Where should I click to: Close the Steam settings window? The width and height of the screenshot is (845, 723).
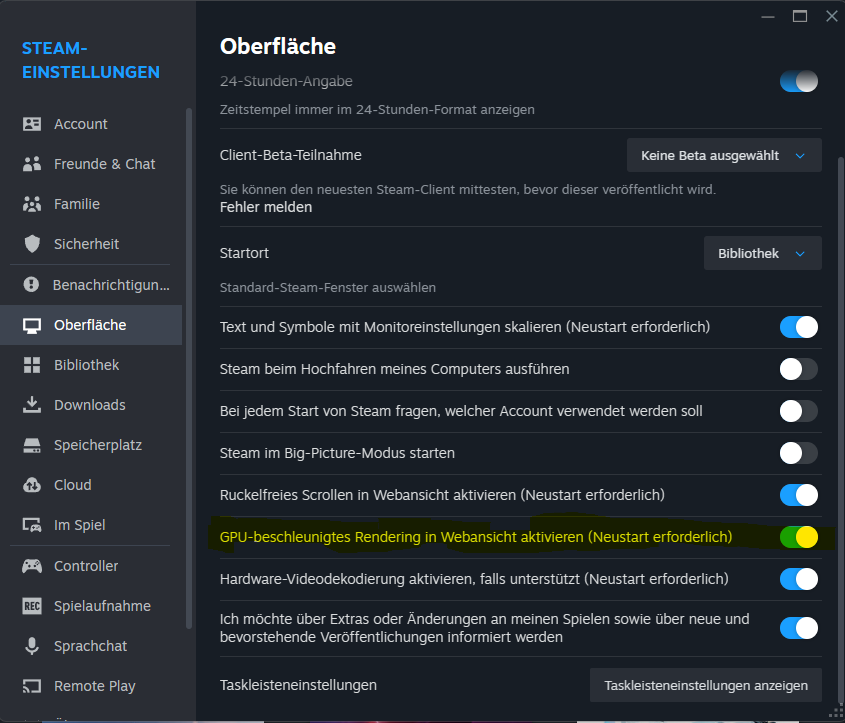pos(832,16)
